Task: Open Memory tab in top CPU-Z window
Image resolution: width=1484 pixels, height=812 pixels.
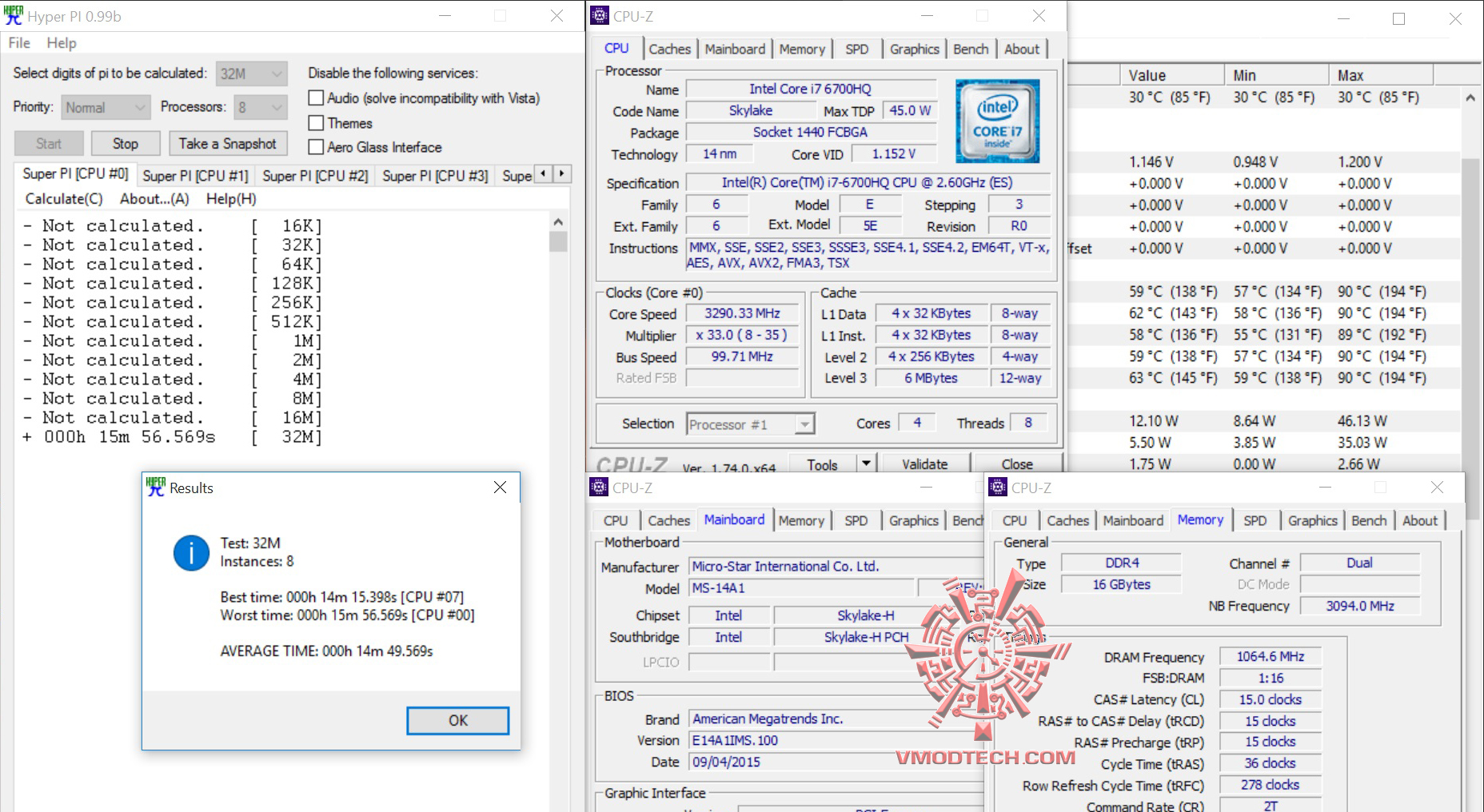Action: [x=802, y=50]
